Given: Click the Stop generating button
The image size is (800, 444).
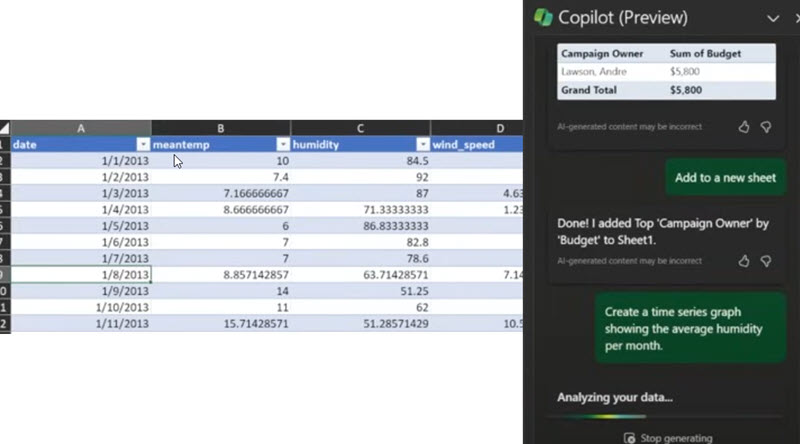Looking at the screenshot, I should coord(668,438).
